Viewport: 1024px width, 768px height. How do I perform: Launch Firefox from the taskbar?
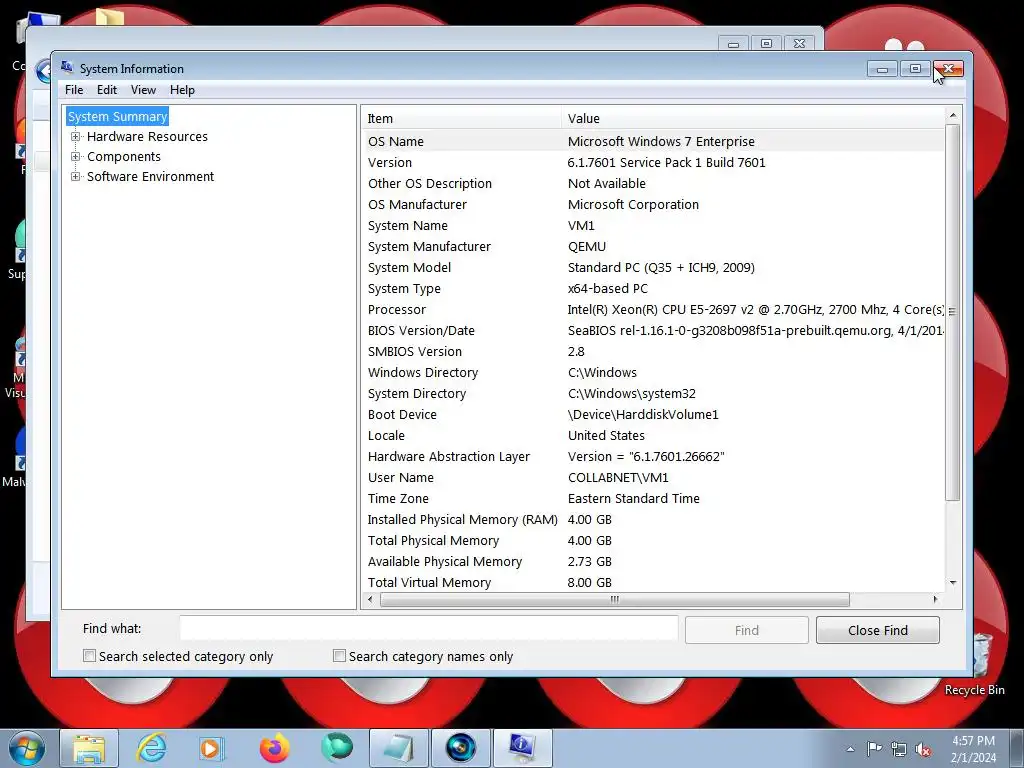pyautogui.click(x=274, y=748)
